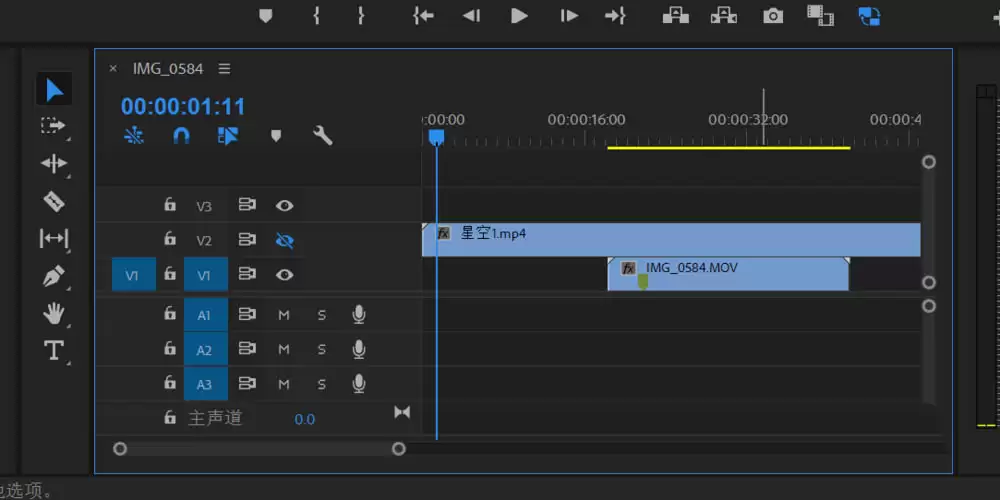1000x500 pixels.
Task: Select the Track Select Forward tool
Action: tap(54, 126)
